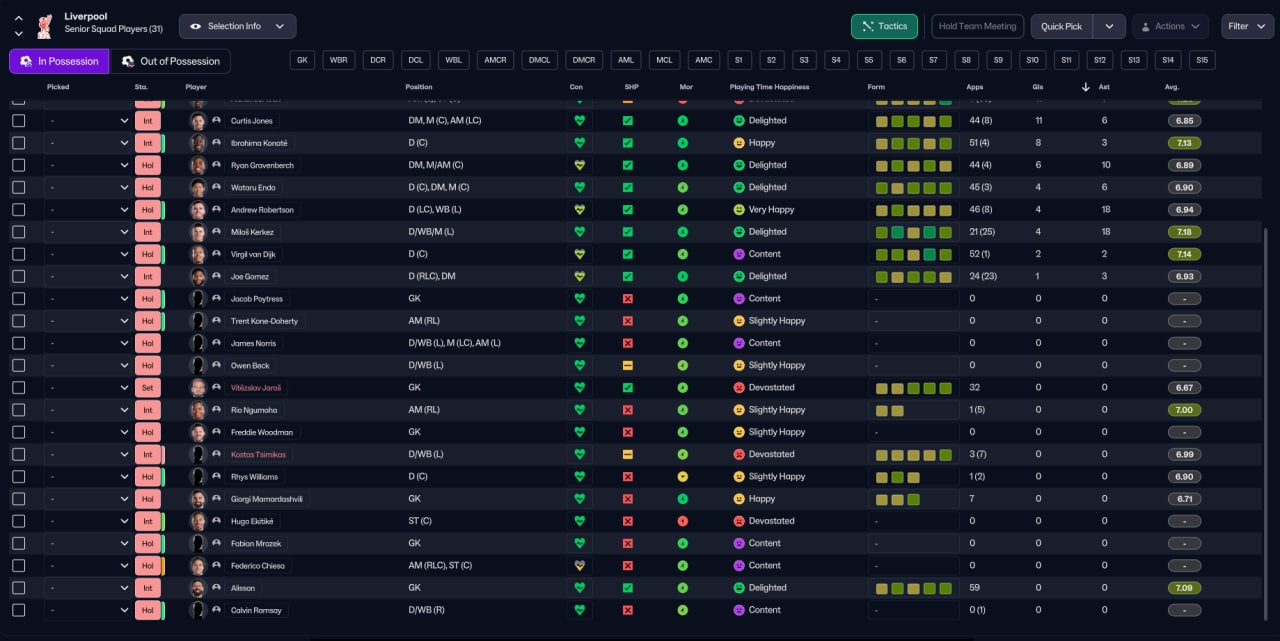Image resolution: width=1280 pixels, height=641 pixels.
Task: Open the Filter dropdown
Action: (1246, 26)
